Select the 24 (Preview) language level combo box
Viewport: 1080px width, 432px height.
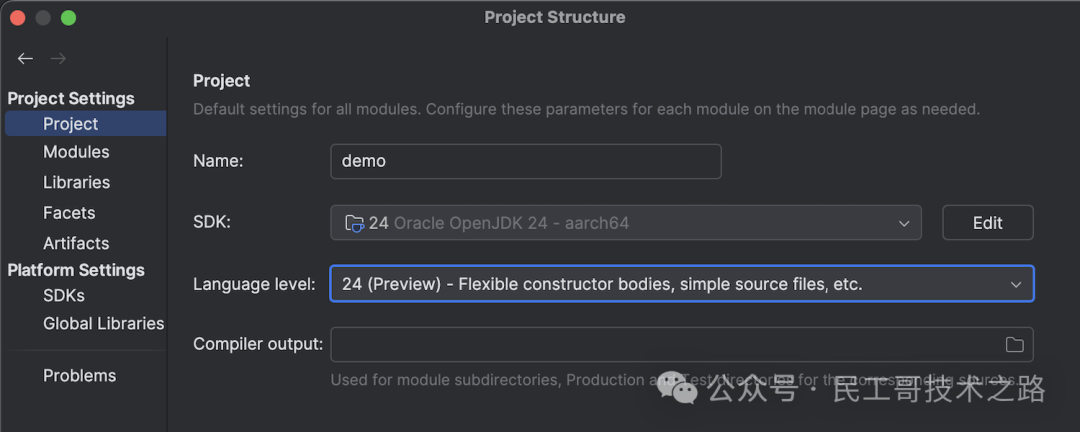[682, 284]
